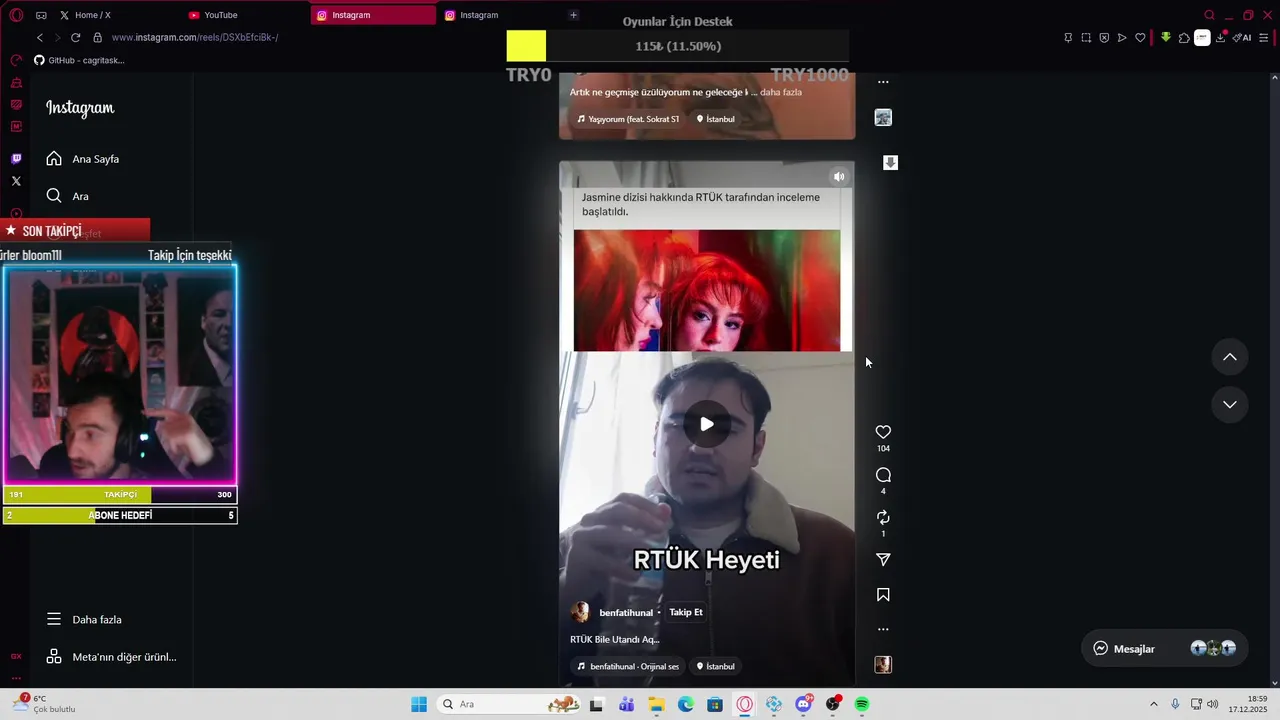Click benfatihunal profile picture
This screenshot has height=720, width=1280.
pyautogui.click(x=580, y=612)
